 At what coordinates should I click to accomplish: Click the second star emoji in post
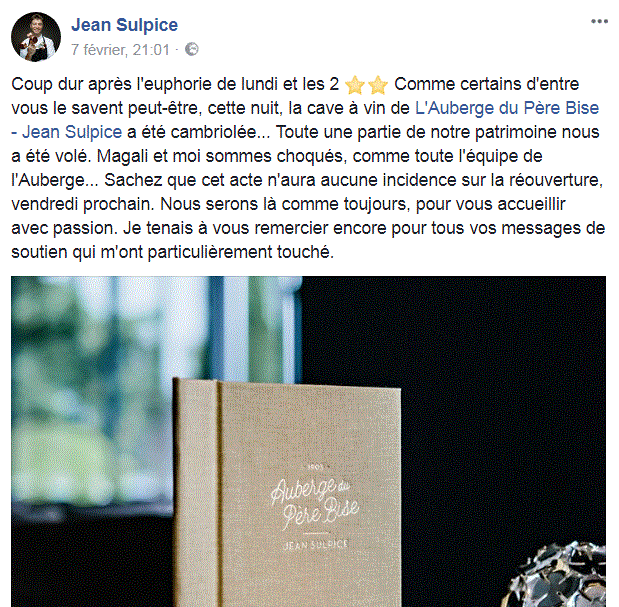click(378, 85)
